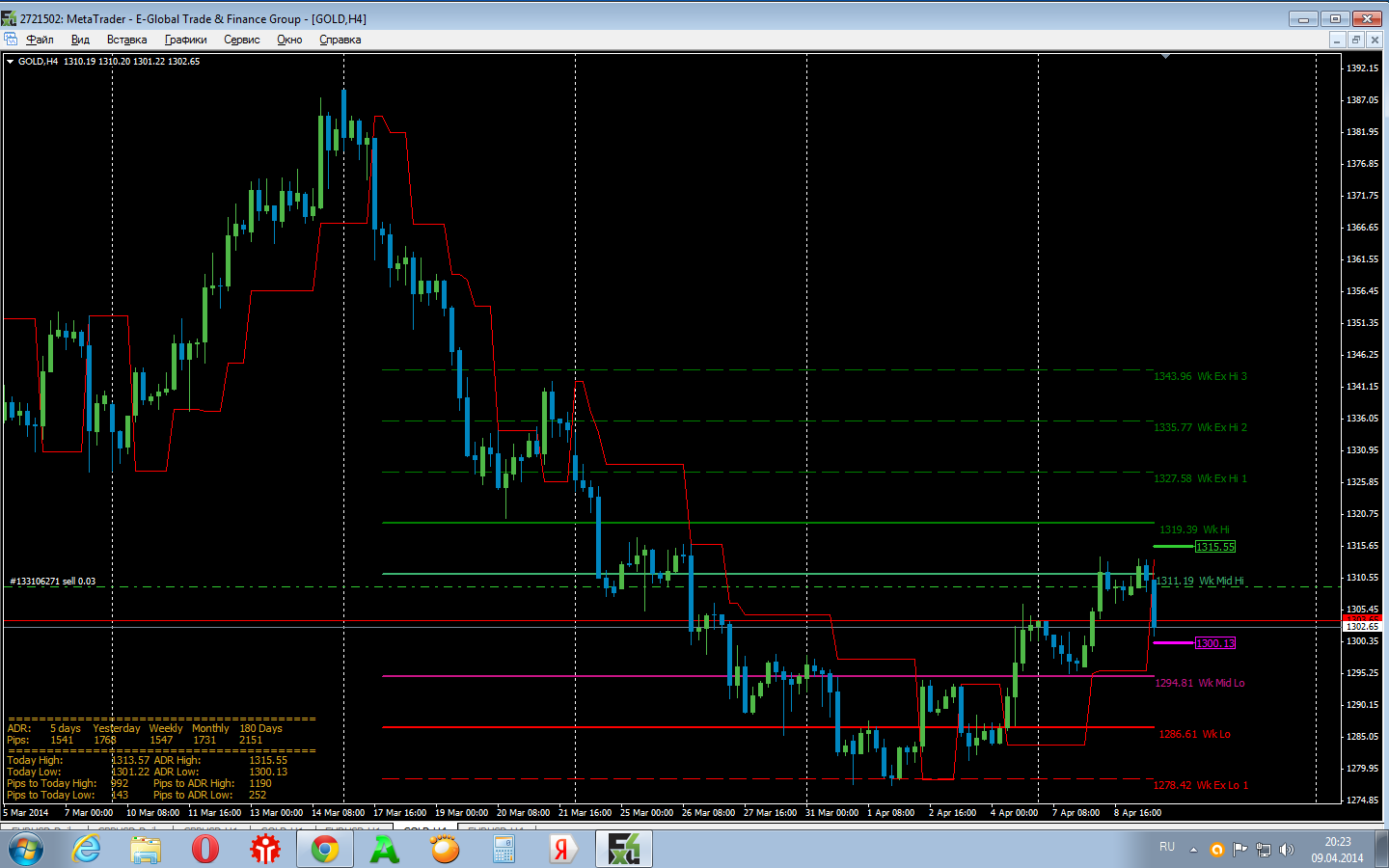The width and height of the screenshot is (1389, 868).
Task: Open the Вставка menu
Action: (x=126, y=40)
